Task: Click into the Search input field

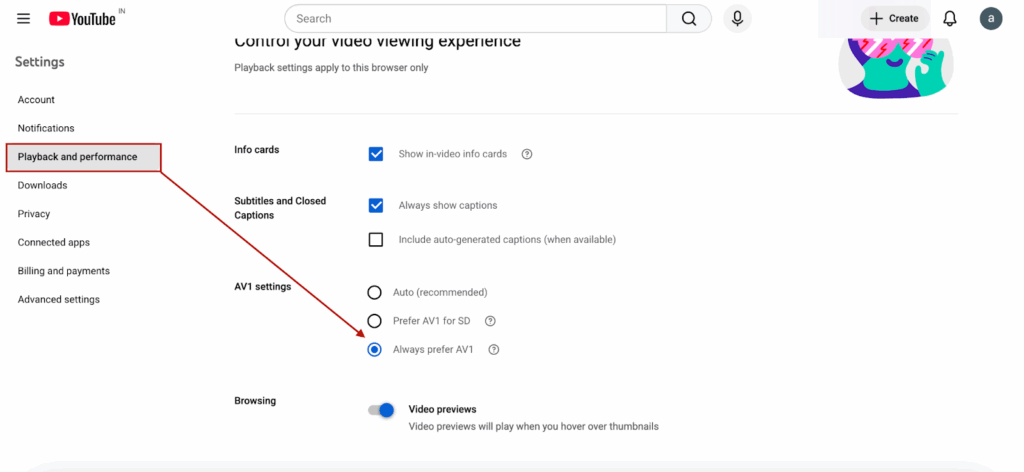Action: (475, 19)
